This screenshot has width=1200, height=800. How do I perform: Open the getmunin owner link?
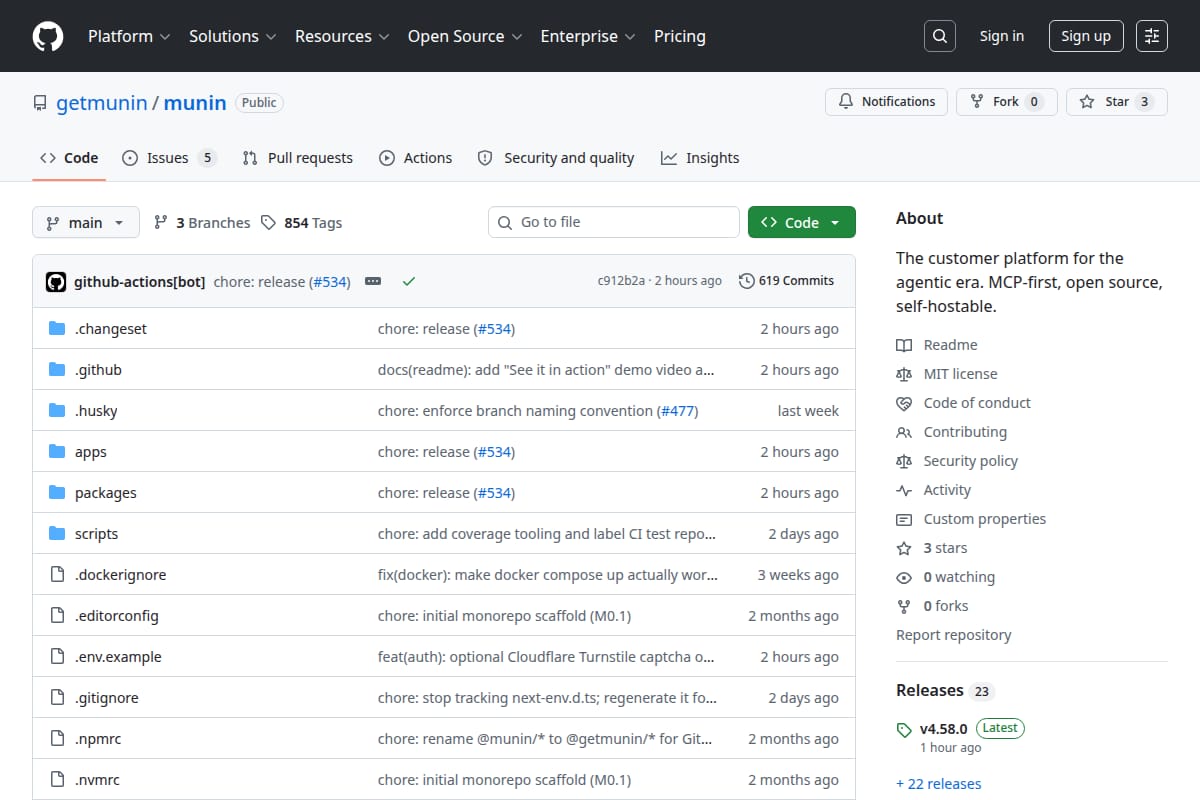pyautogui.click(x=102, y=103)
